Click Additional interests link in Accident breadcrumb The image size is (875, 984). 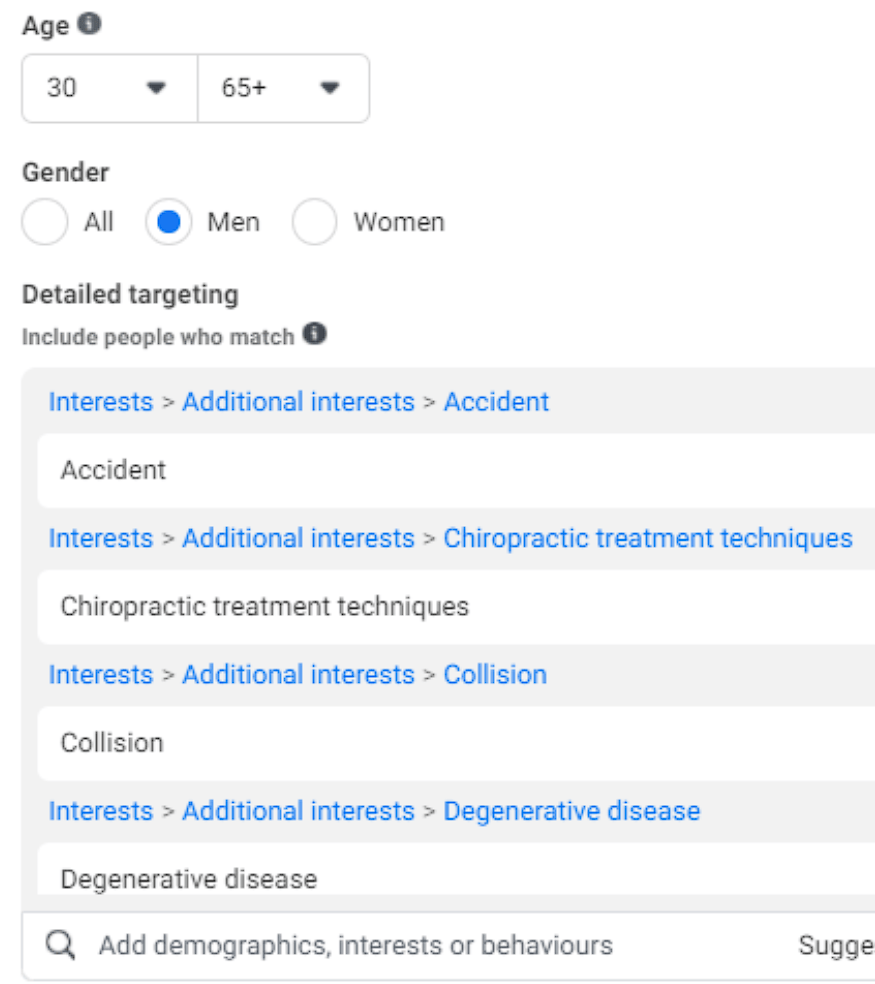tap(298, 402)
